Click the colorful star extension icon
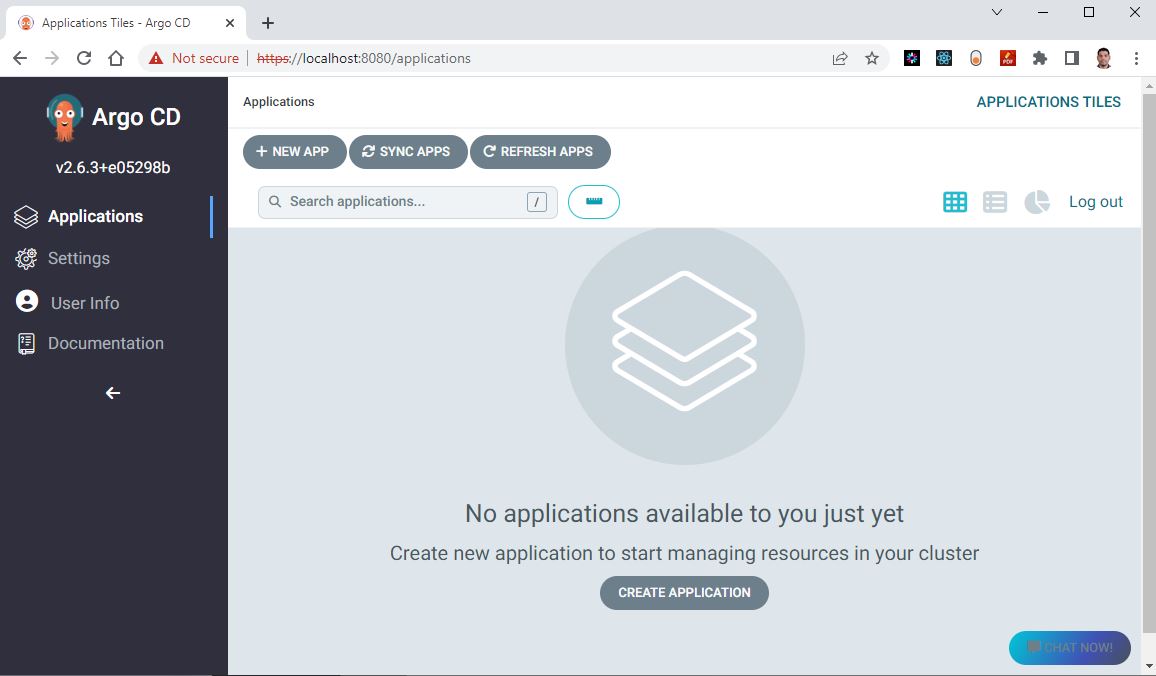 point(912,58)
